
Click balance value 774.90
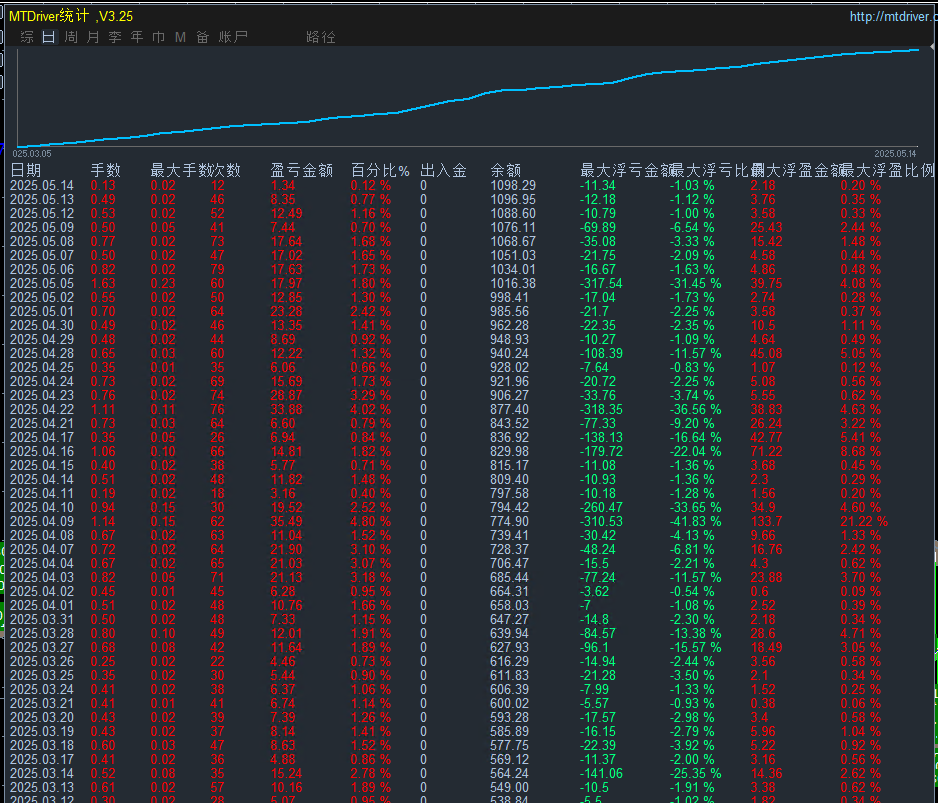[510, 521]
